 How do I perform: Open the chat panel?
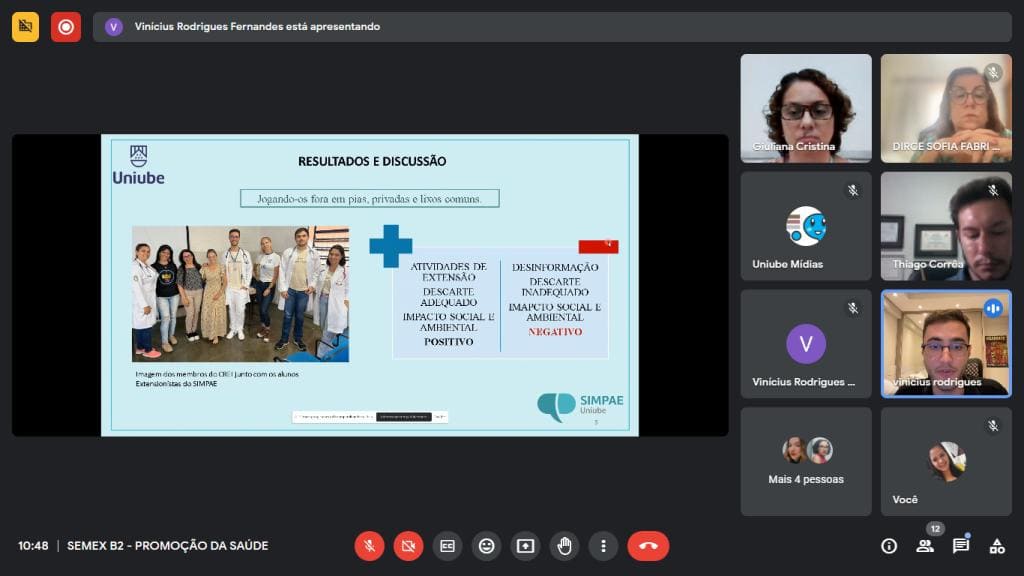[x=961, y=546]
